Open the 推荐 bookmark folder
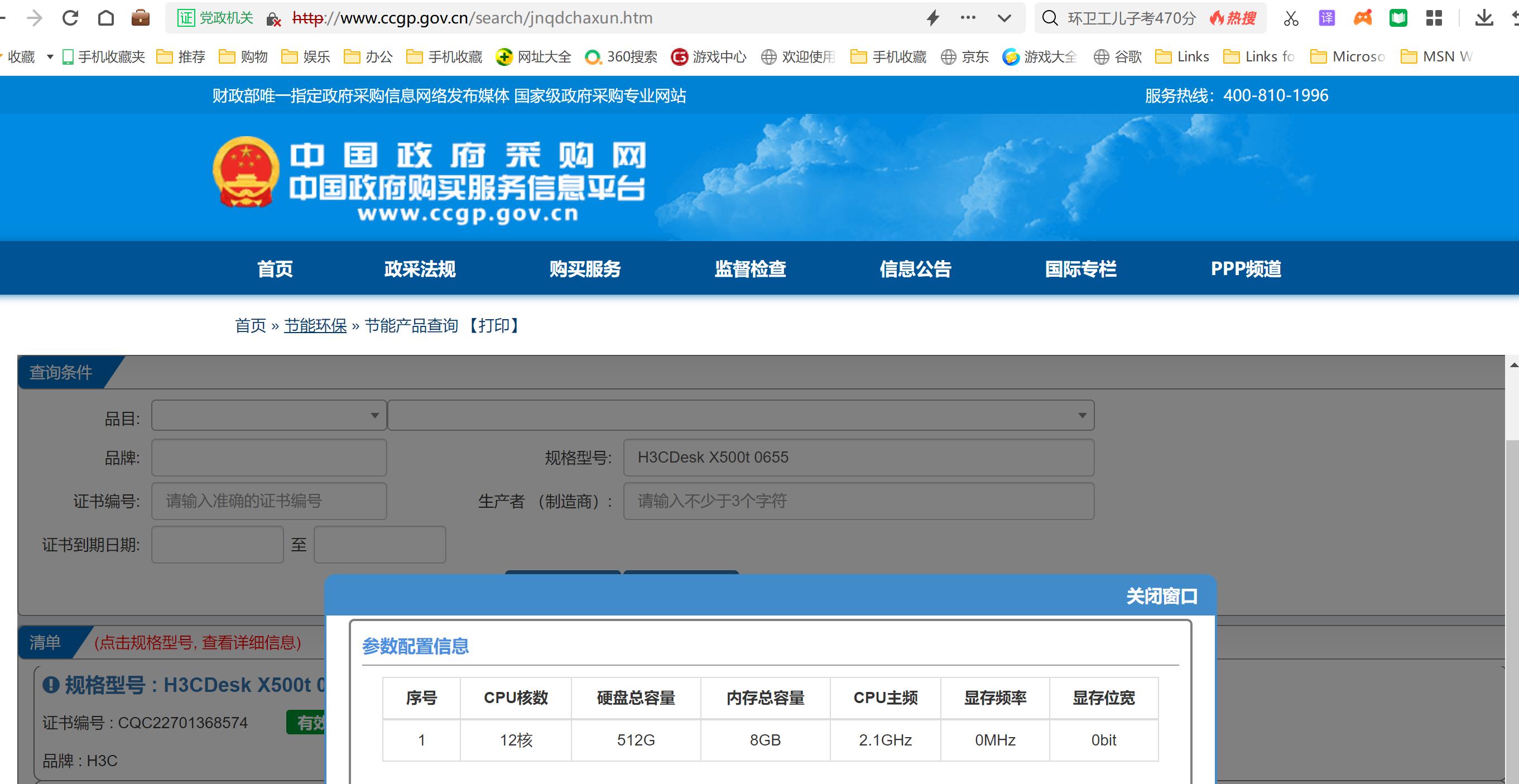This screenshot has width=1519, height=784. click(181, 57)
